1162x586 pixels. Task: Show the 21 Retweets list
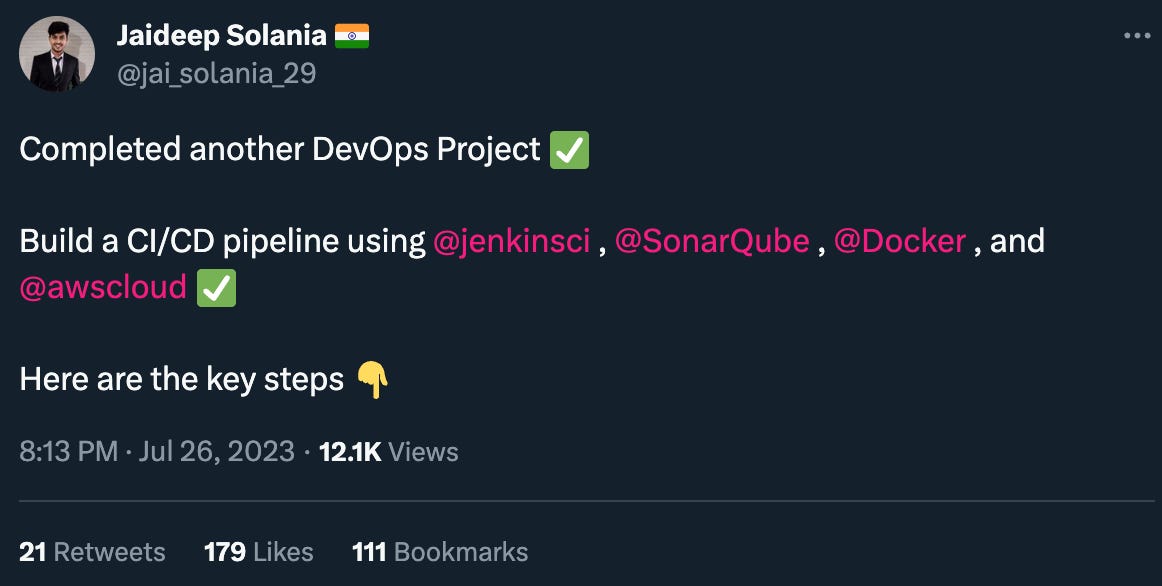click(92, 552)
